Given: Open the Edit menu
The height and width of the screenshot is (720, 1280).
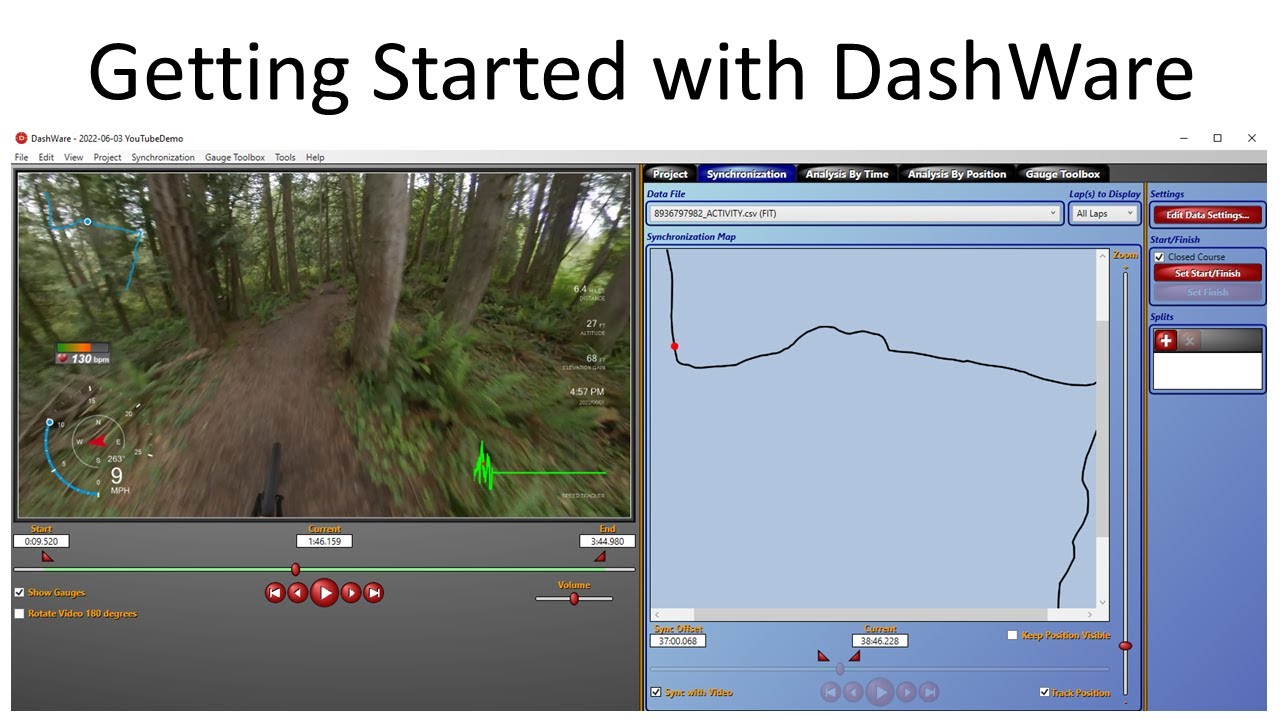Looking at the screenshot, I should coord(46,157).
